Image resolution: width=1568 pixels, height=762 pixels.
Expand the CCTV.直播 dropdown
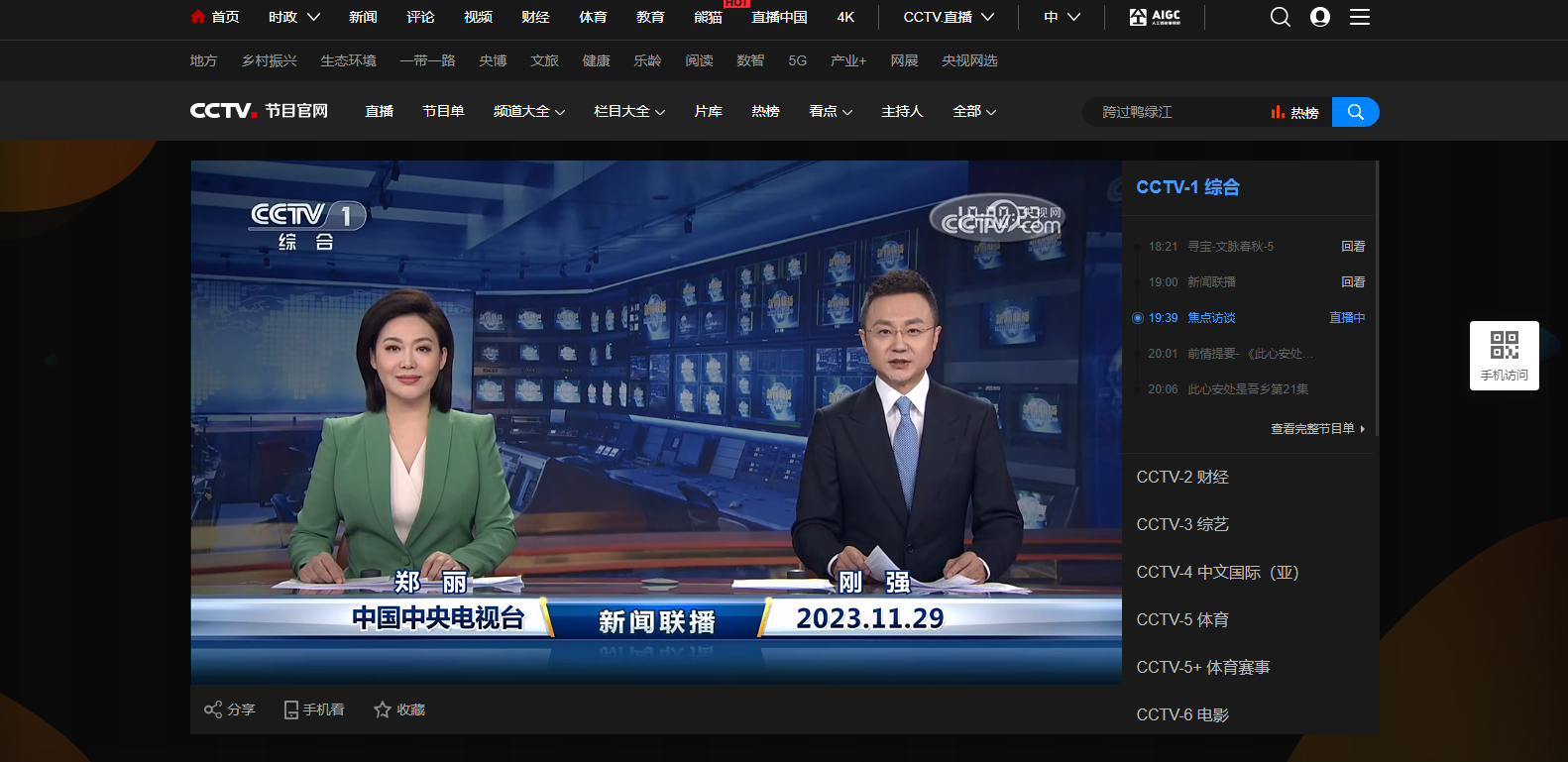pos(987,17)
